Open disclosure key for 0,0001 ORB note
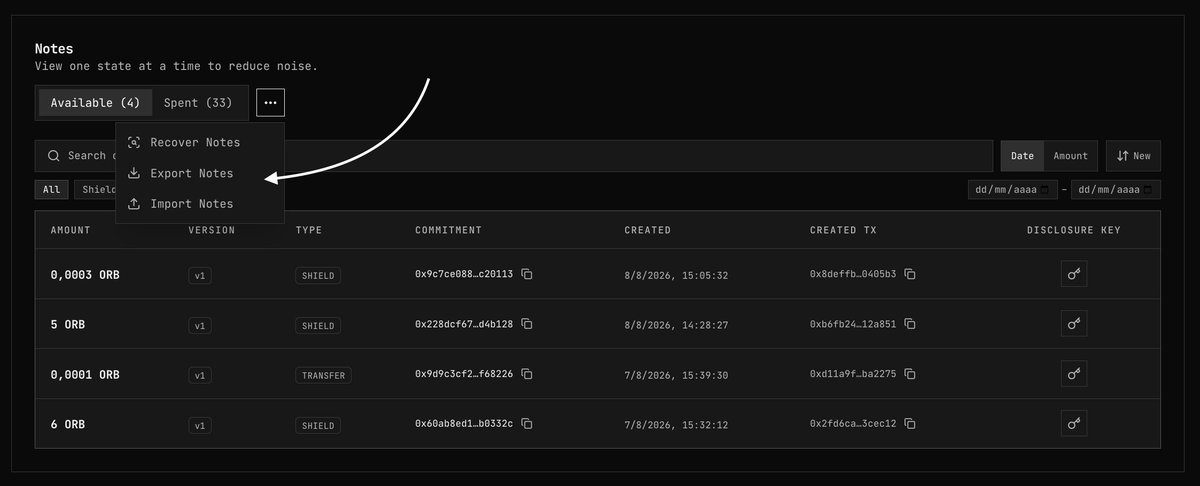The image size is (1200, 486). 1074,374
